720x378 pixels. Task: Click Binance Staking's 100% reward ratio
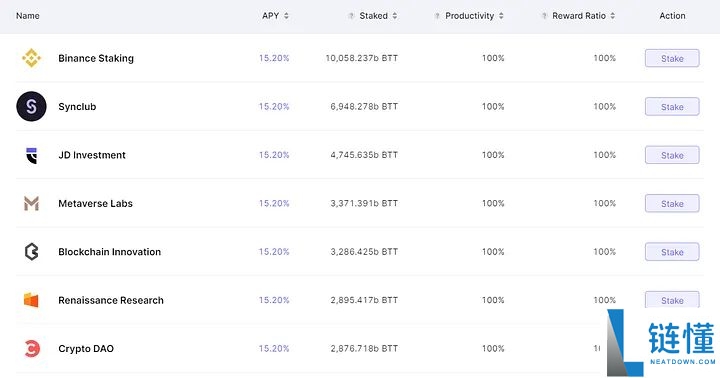pos(605,58)
